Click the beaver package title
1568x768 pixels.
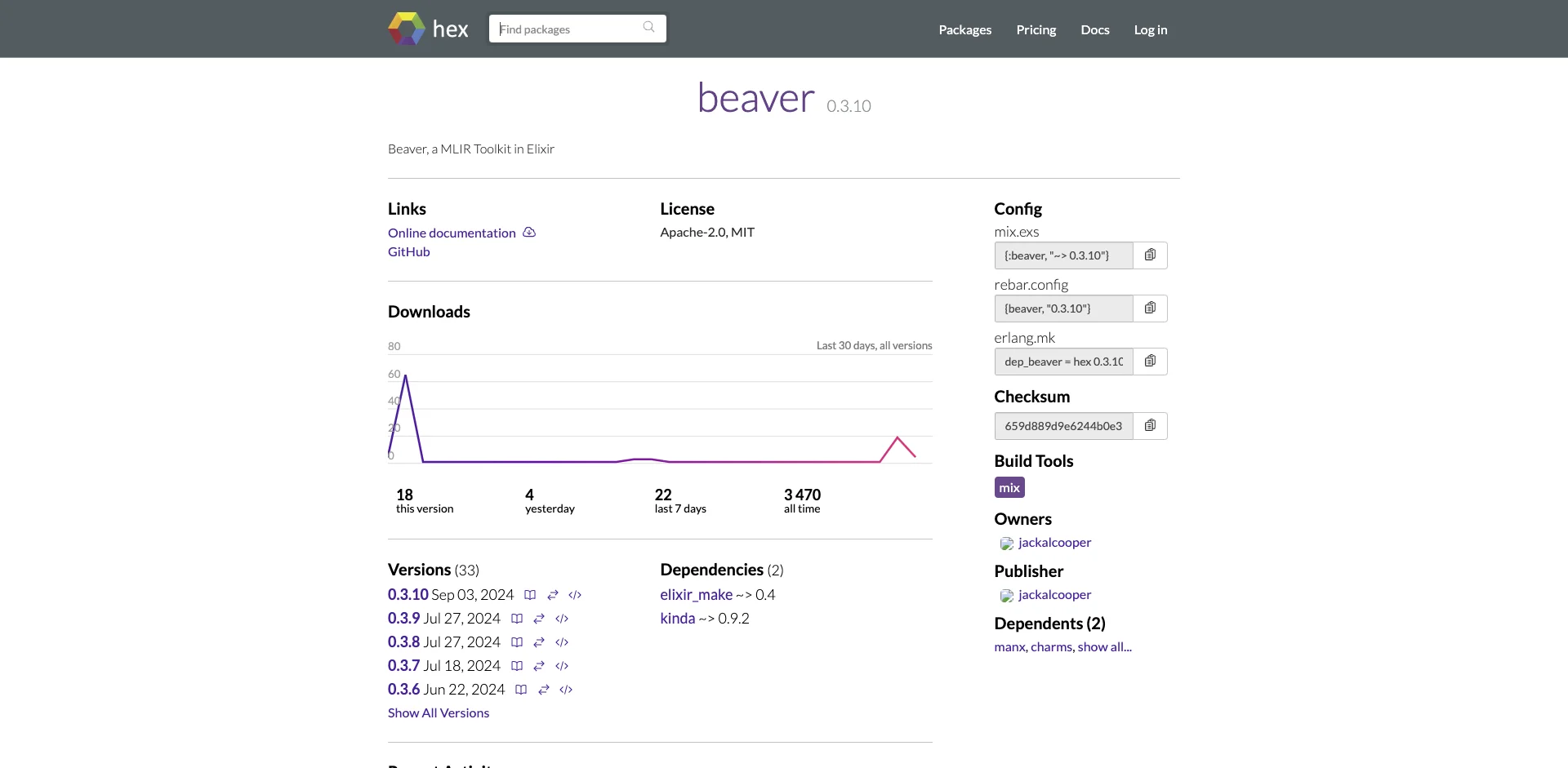[x=756, y=98]
